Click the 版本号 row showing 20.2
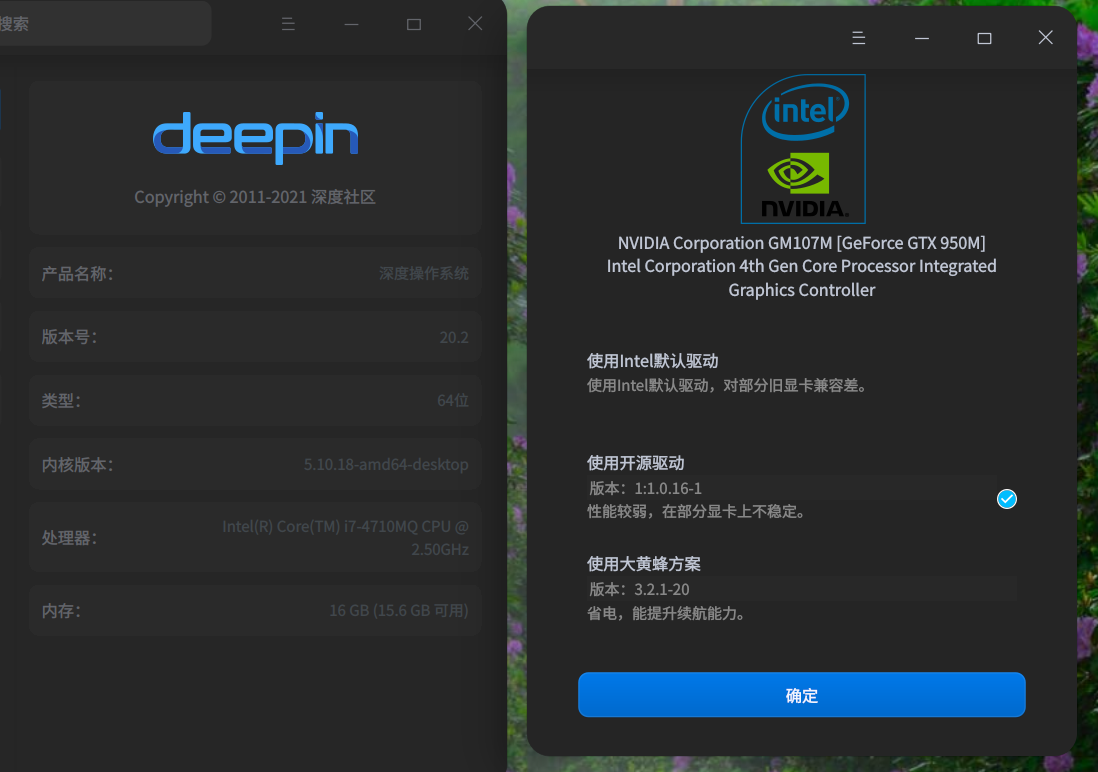 [255, 337]
